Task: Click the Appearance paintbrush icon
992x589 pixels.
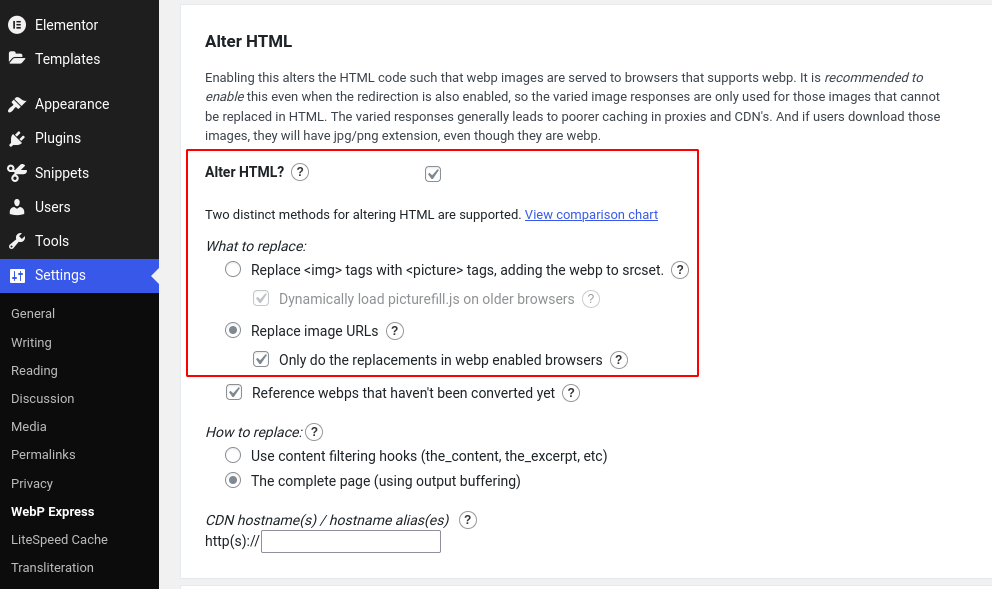Action: (17, 104)
